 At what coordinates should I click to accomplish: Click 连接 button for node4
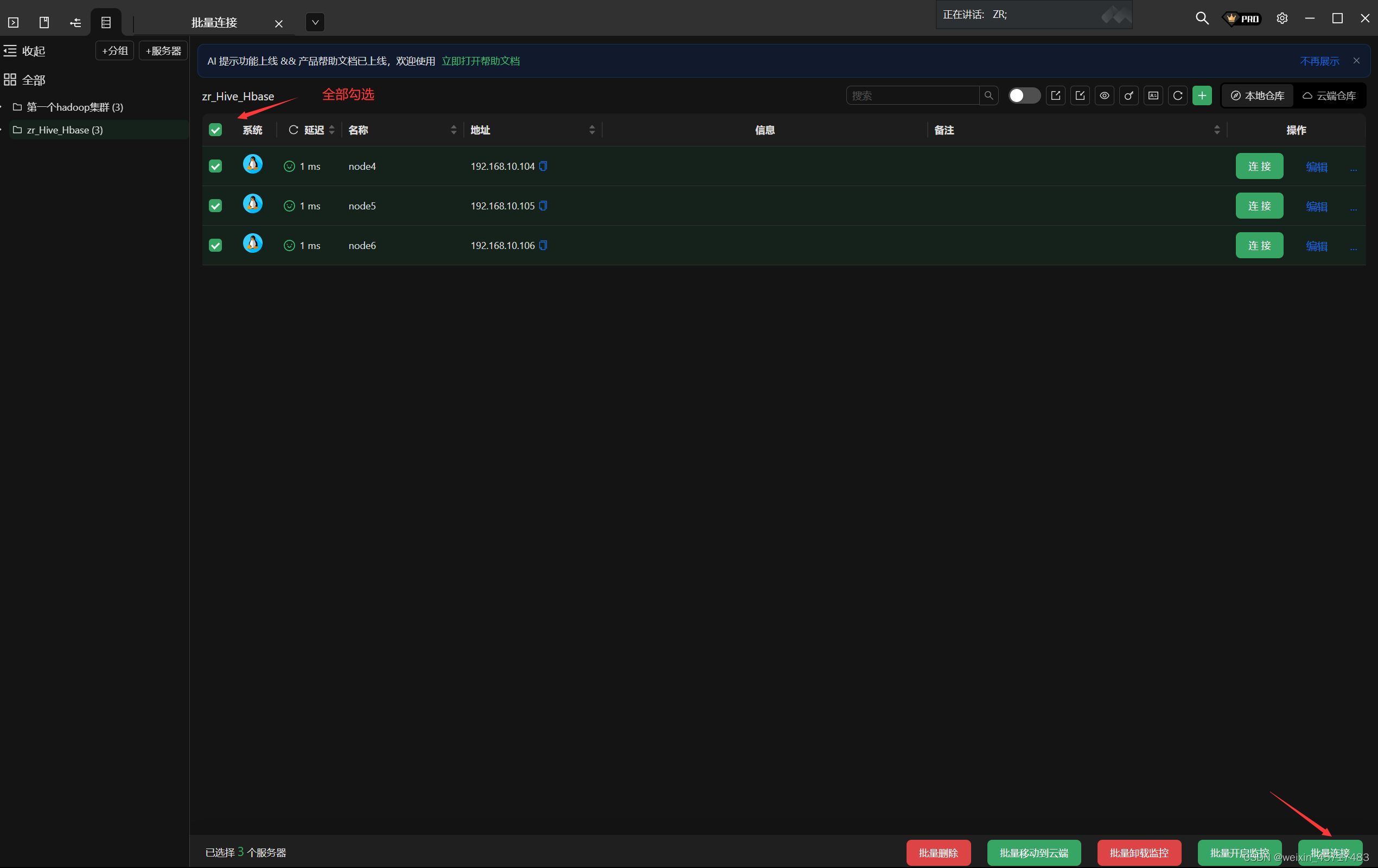[x=1259, y=166]
